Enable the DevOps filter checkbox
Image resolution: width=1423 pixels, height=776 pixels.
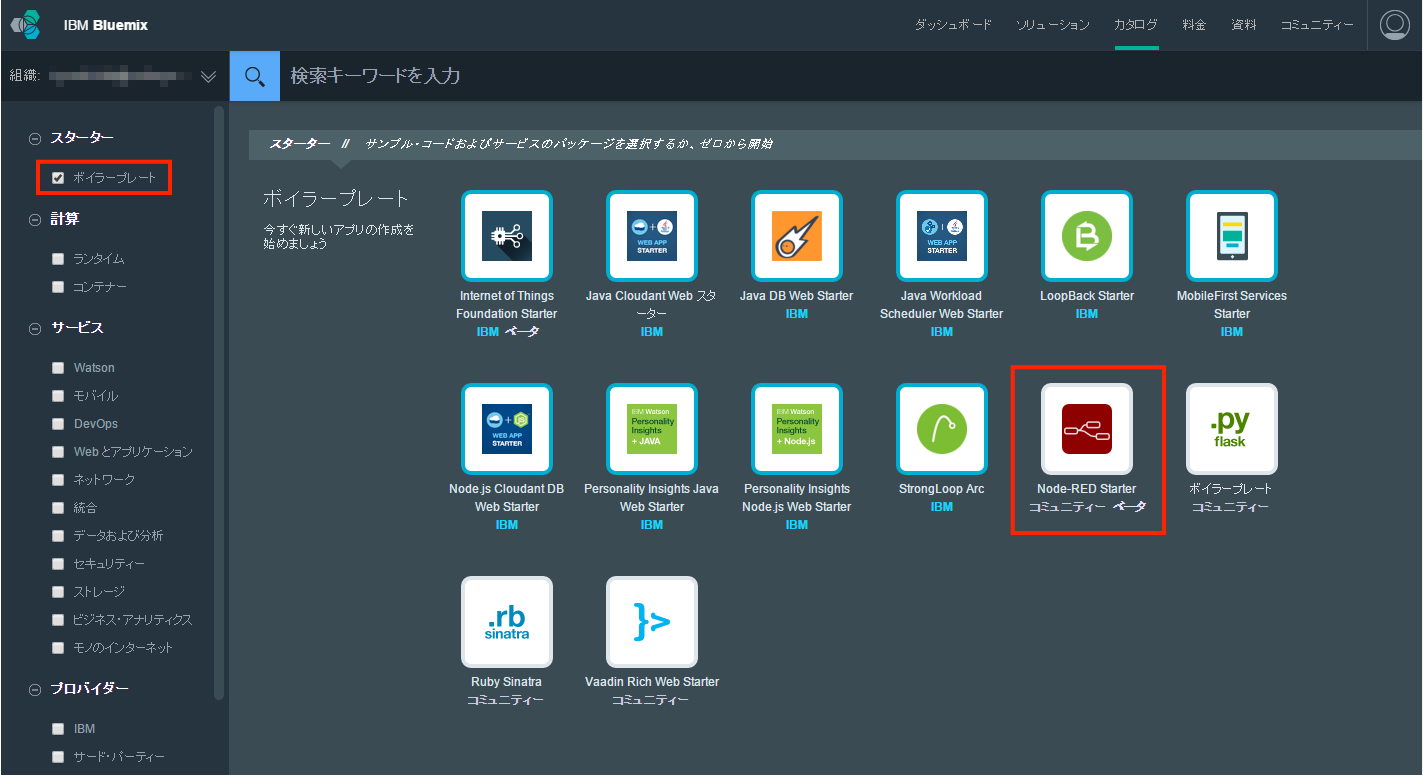click(x=58, y=424)
